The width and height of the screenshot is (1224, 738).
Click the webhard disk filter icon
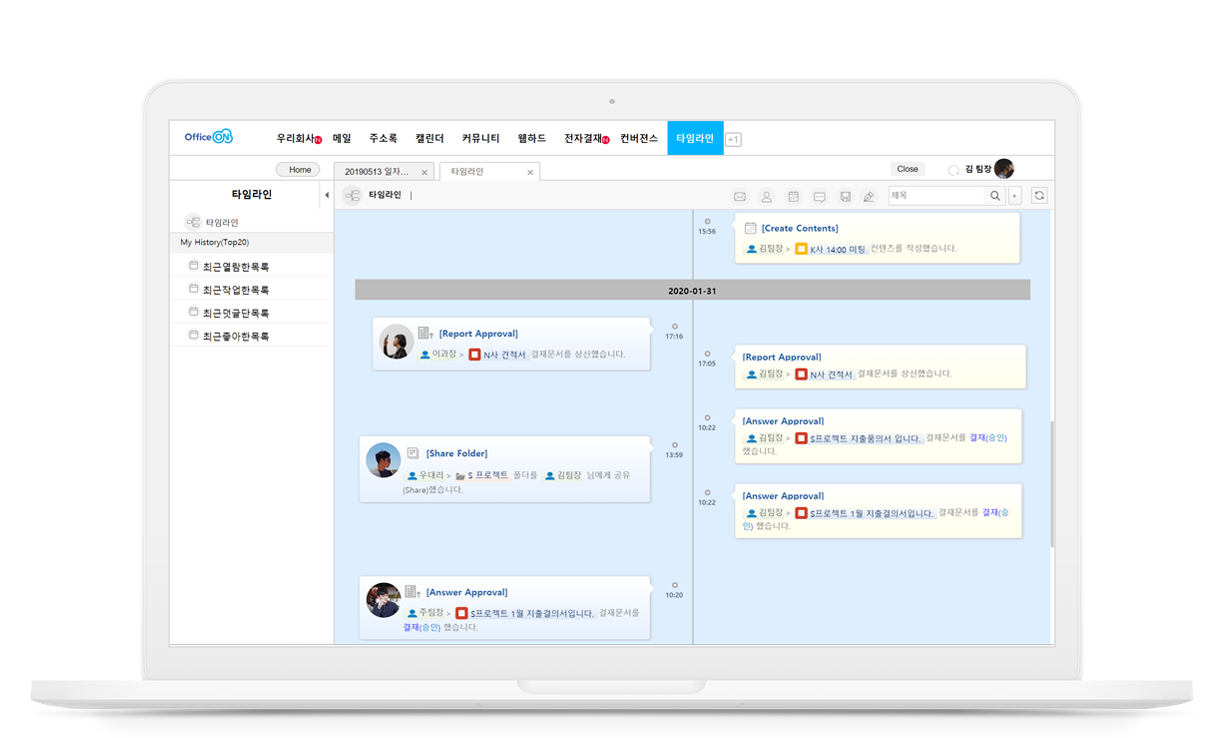[x=845, y=196]
